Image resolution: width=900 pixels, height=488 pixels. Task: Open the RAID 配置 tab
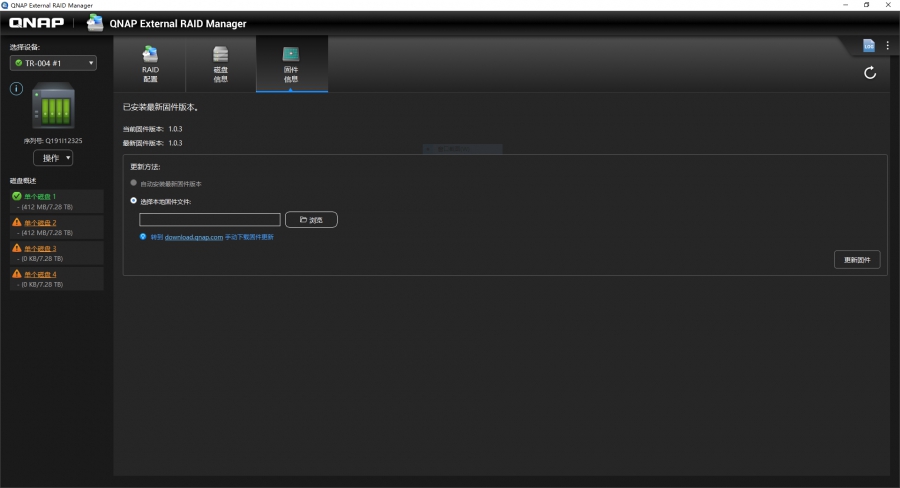[150, 63]
